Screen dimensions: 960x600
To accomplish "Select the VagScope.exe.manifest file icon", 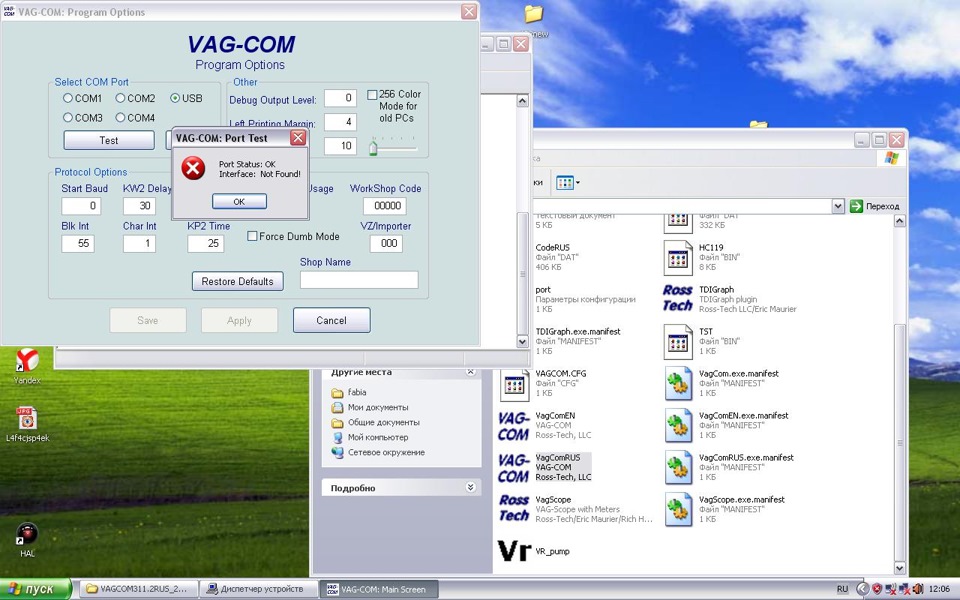I will 678,509.
